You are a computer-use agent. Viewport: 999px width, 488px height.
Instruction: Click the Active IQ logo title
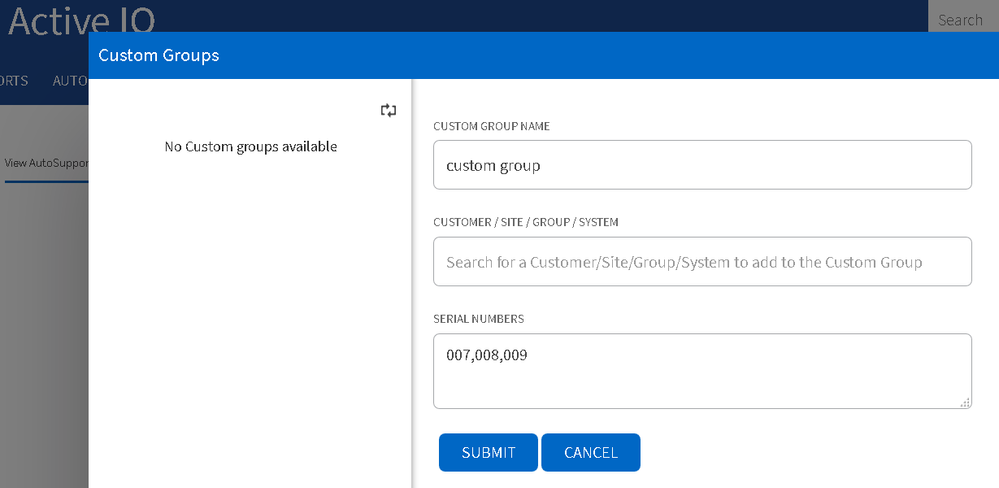pyautogui.click(x=82, y=18)
